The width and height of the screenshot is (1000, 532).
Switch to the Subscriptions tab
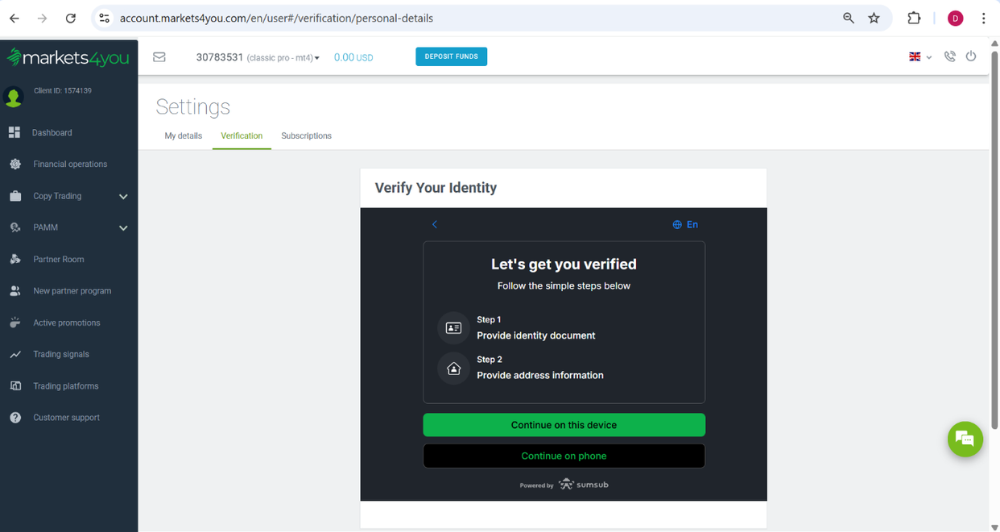point(306,136)
